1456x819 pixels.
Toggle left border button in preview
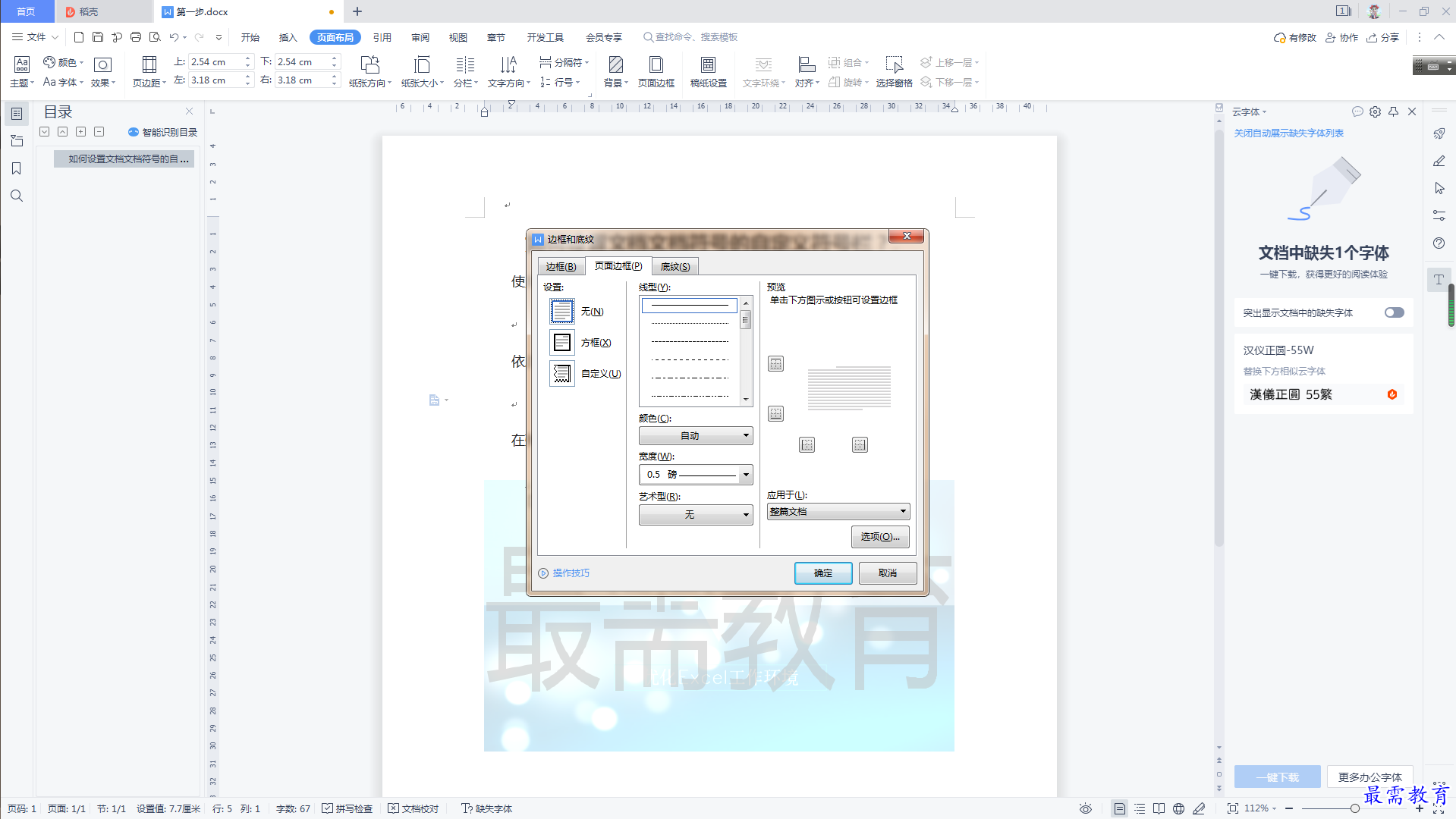point(807,444)
